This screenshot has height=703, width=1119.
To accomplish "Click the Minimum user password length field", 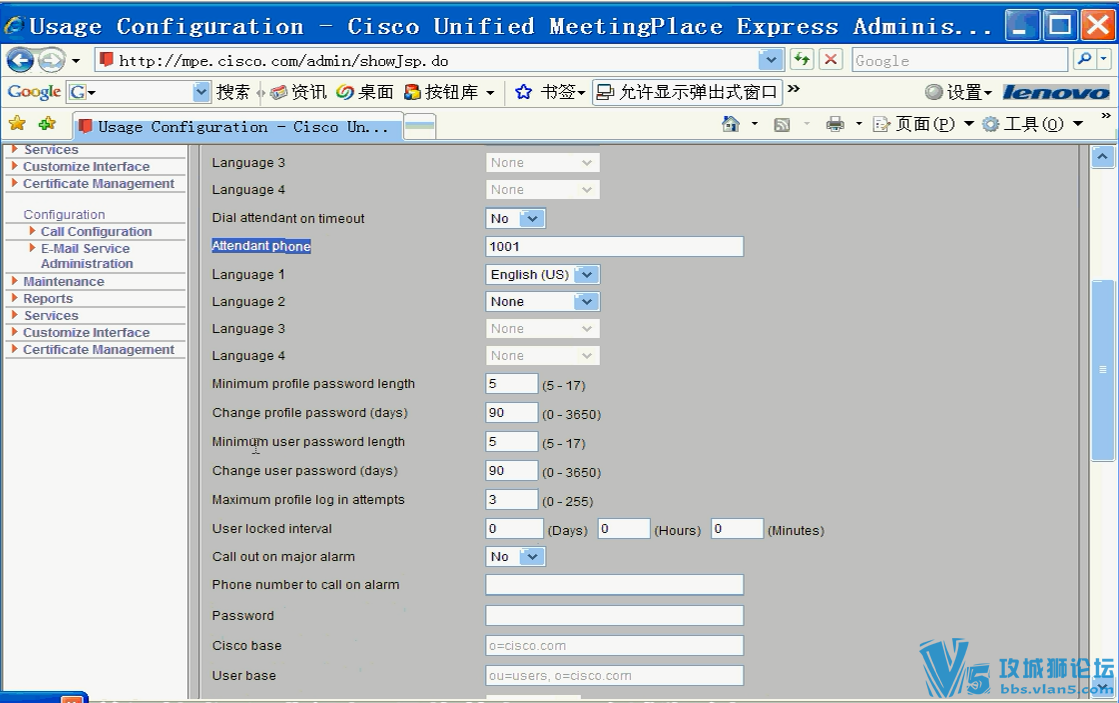I will point(511,442).
